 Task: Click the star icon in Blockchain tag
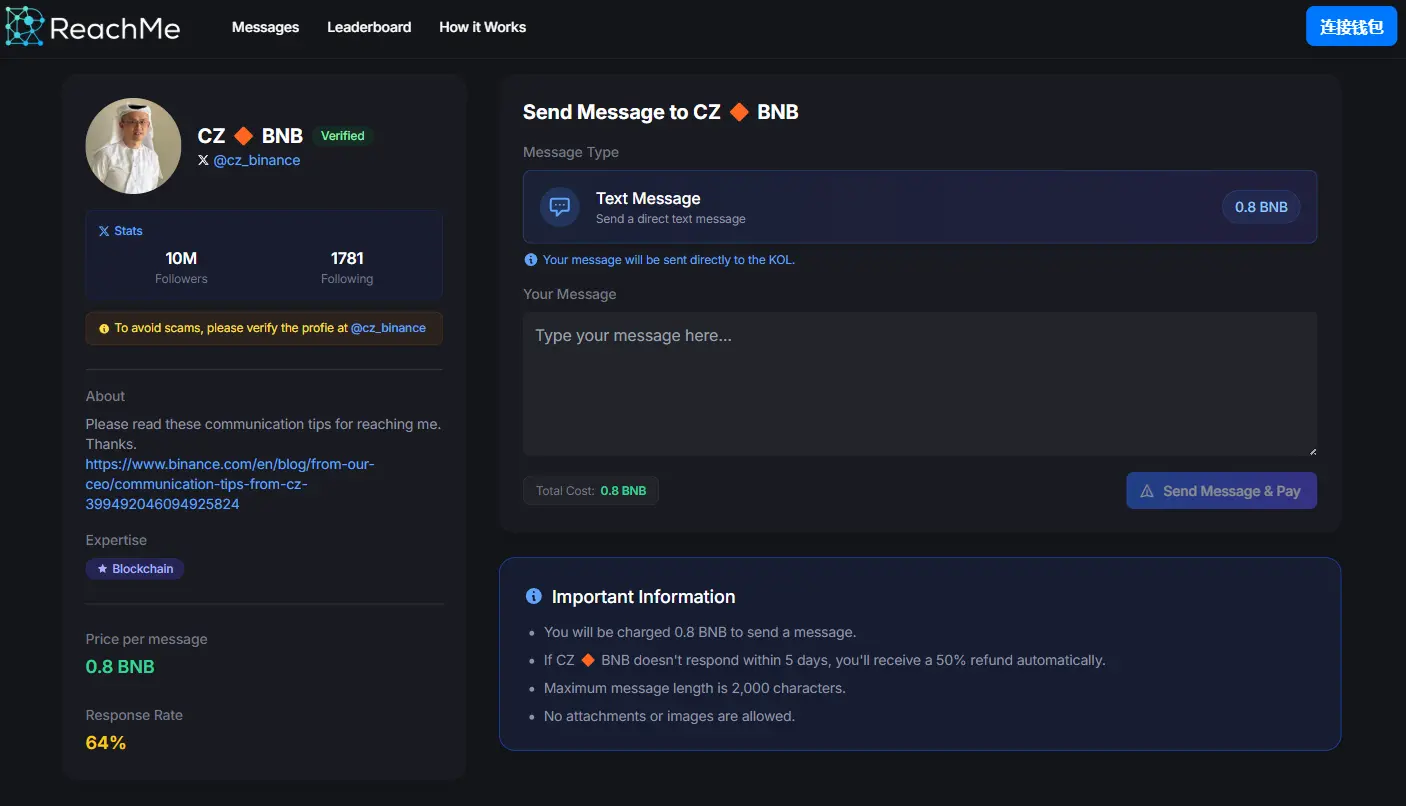click(x=102, y=569)
